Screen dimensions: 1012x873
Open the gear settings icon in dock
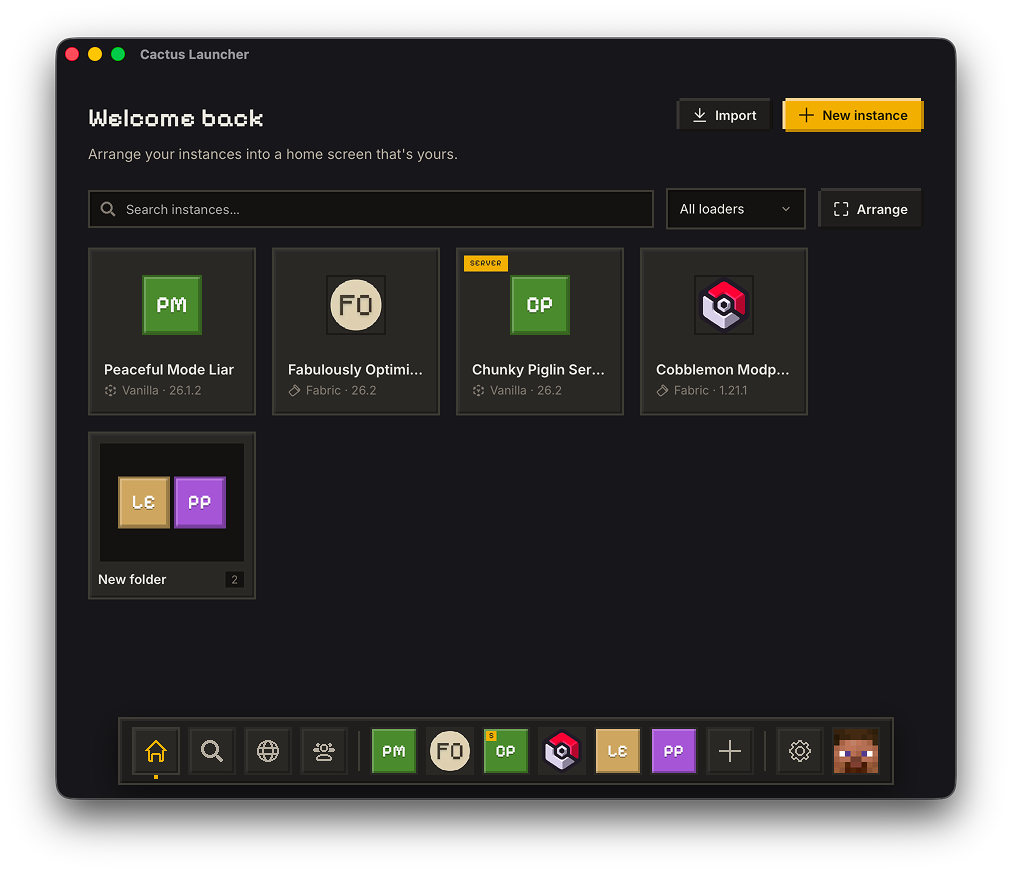(x=800, y=750)
